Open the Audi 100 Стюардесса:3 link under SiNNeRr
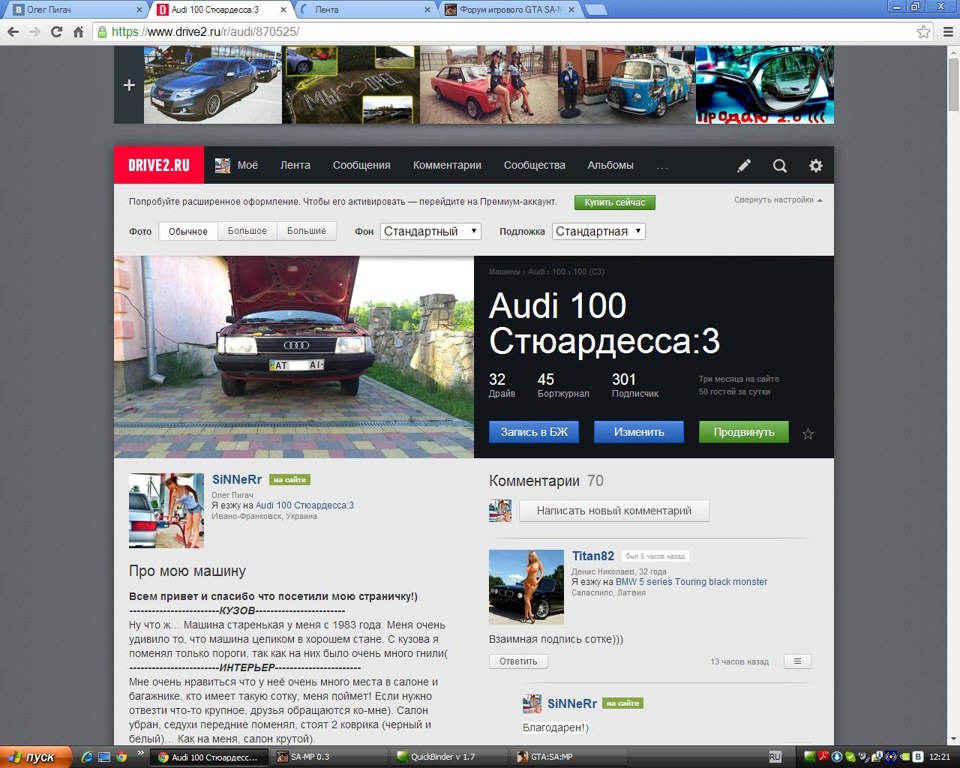The image size is (960, 768). 304,505
